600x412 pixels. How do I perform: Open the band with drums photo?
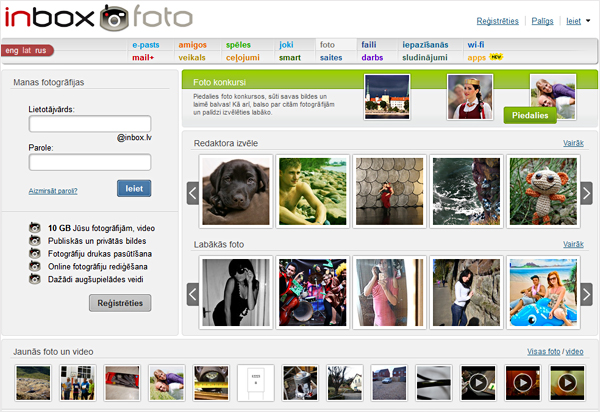coord(313,293)
